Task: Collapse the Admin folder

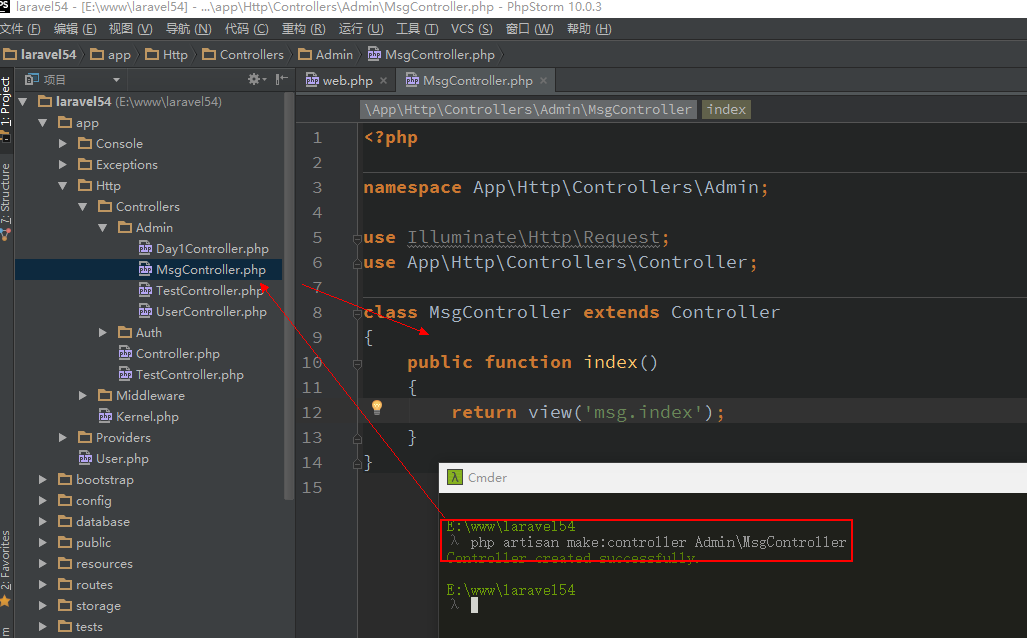Action: [103, 228]
